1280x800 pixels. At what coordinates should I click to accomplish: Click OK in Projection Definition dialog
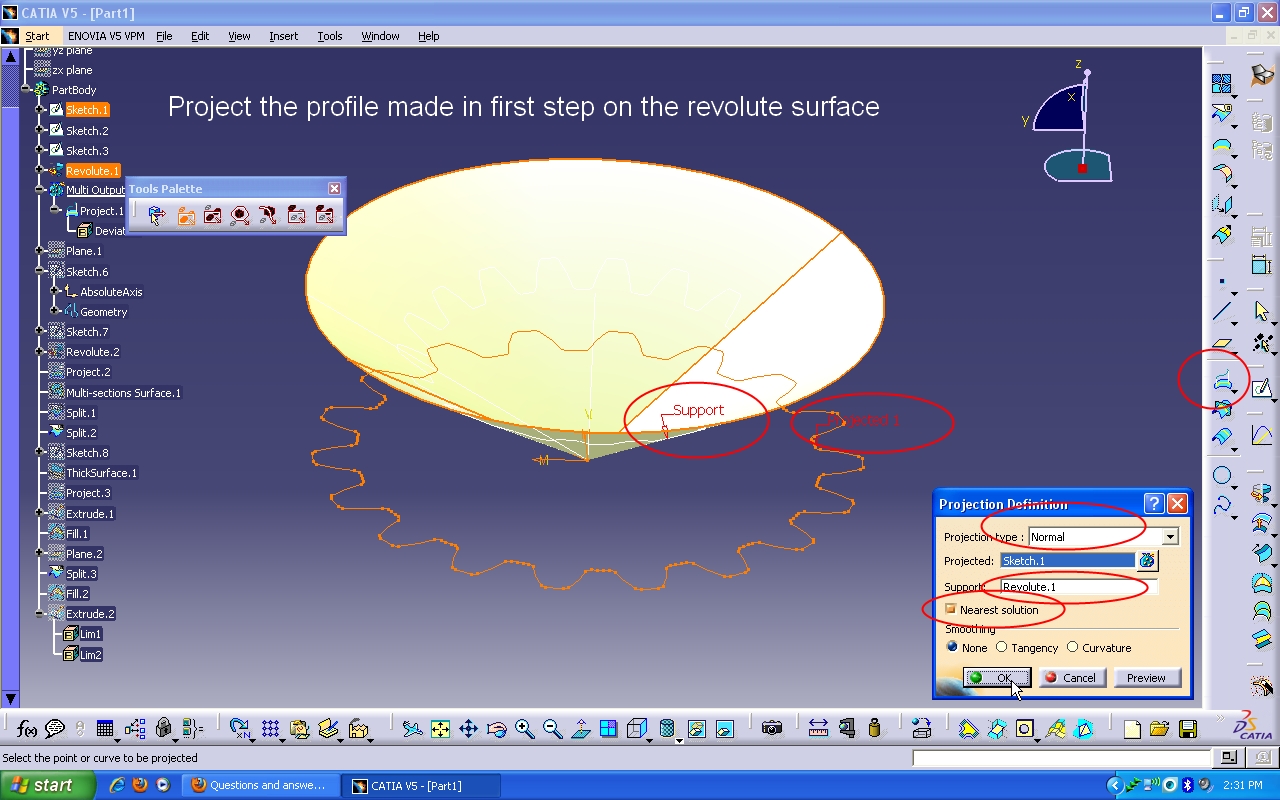coord(996,678)
